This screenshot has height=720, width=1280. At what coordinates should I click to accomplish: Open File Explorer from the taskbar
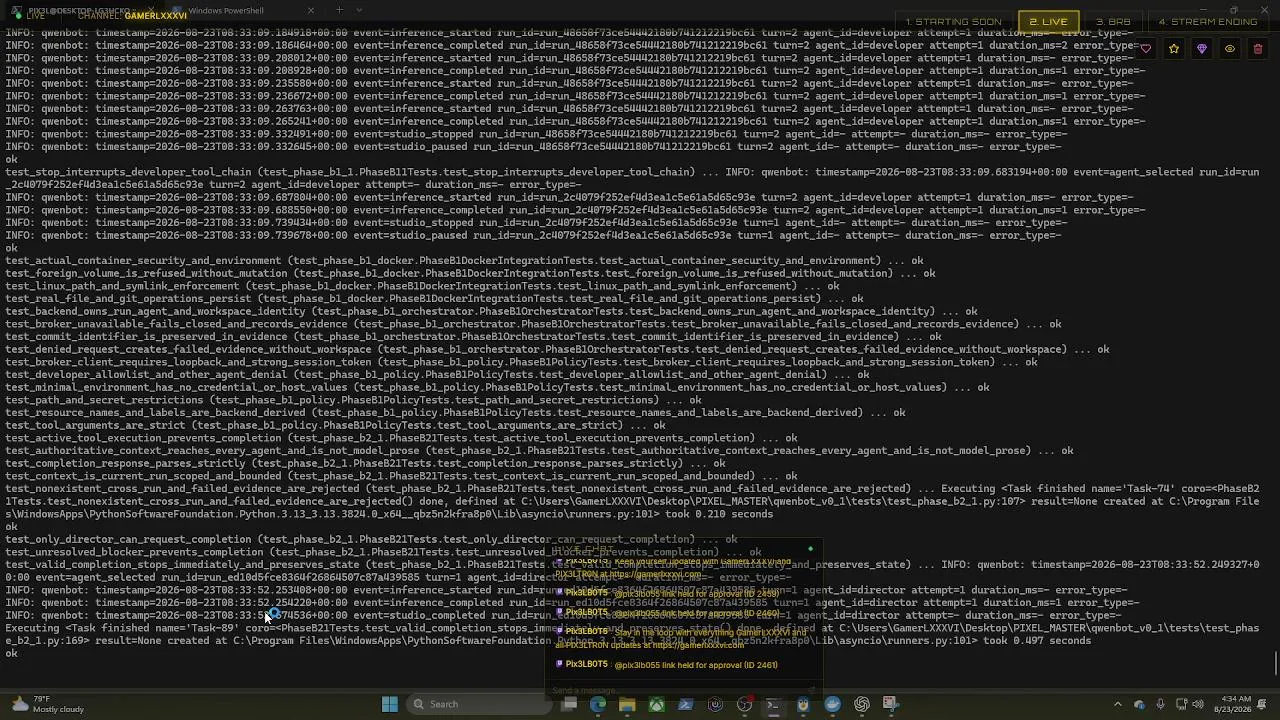627,704
